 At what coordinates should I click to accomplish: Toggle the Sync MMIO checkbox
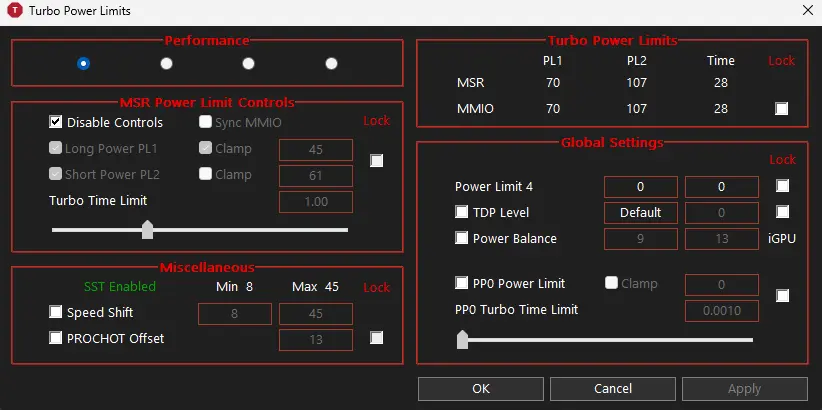coord(206,122)
